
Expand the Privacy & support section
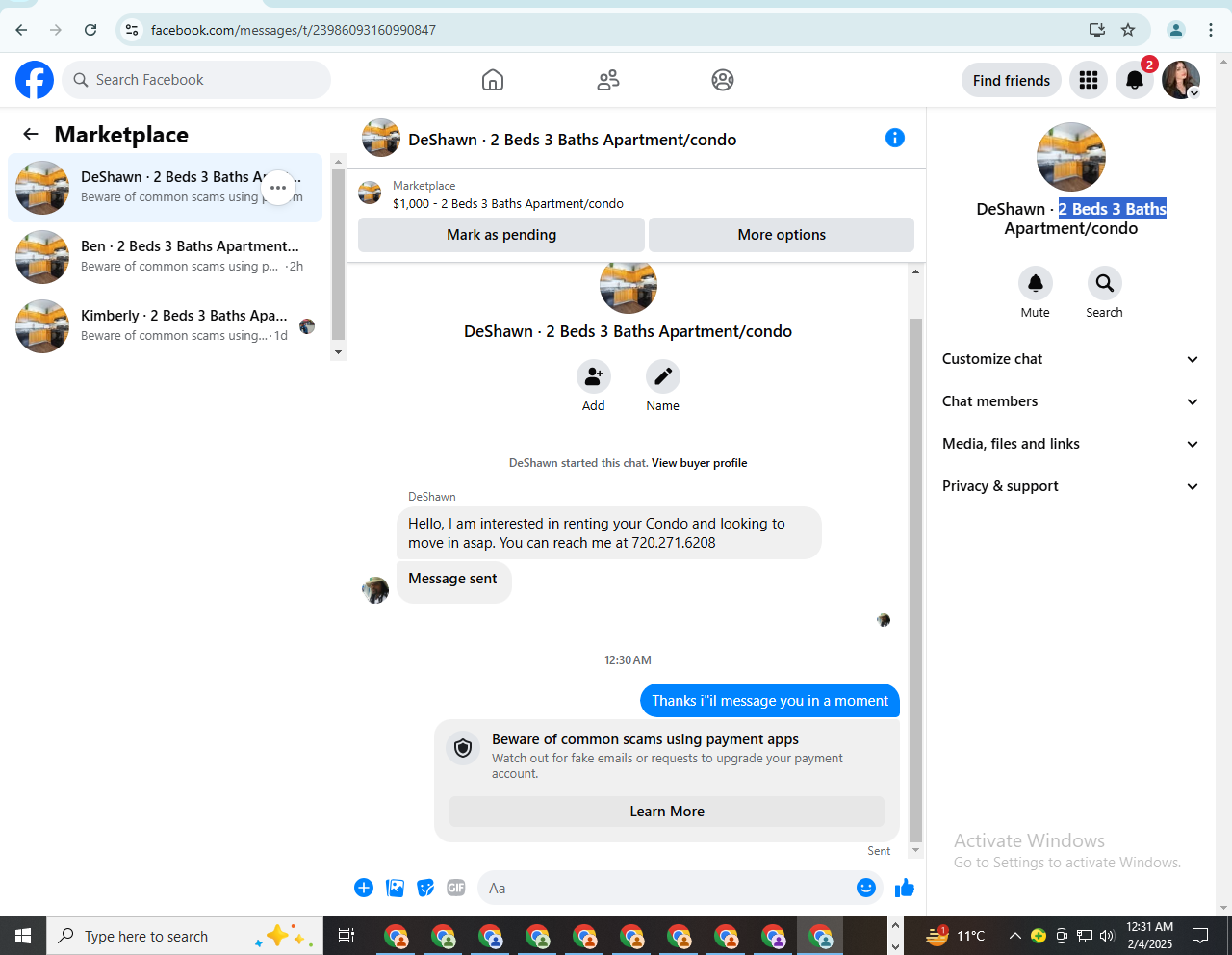[x=1070, y=486]
